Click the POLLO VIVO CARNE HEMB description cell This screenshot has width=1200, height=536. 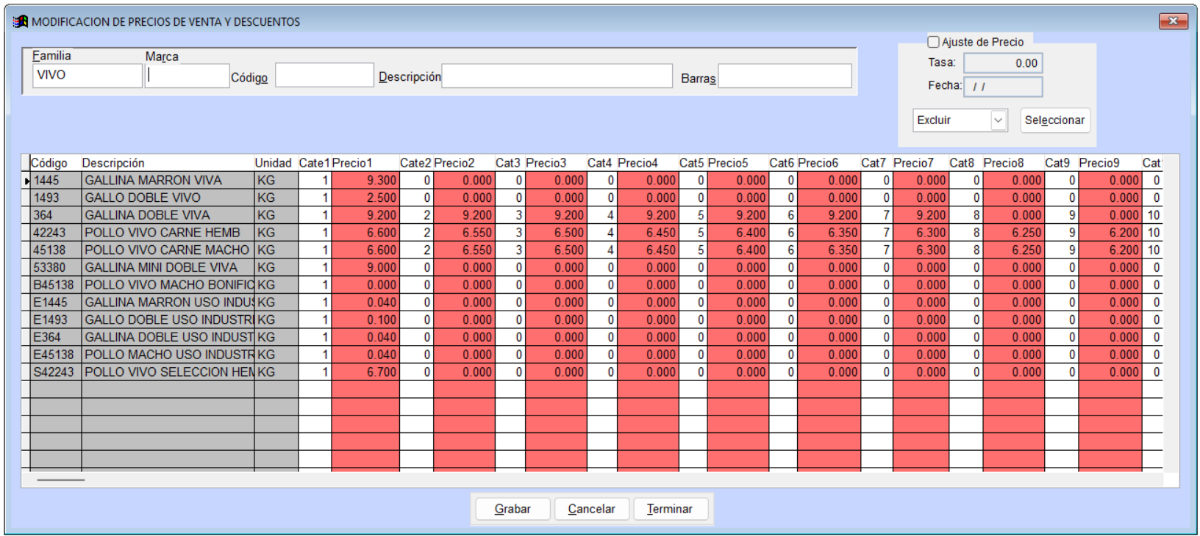pos(167,233)
